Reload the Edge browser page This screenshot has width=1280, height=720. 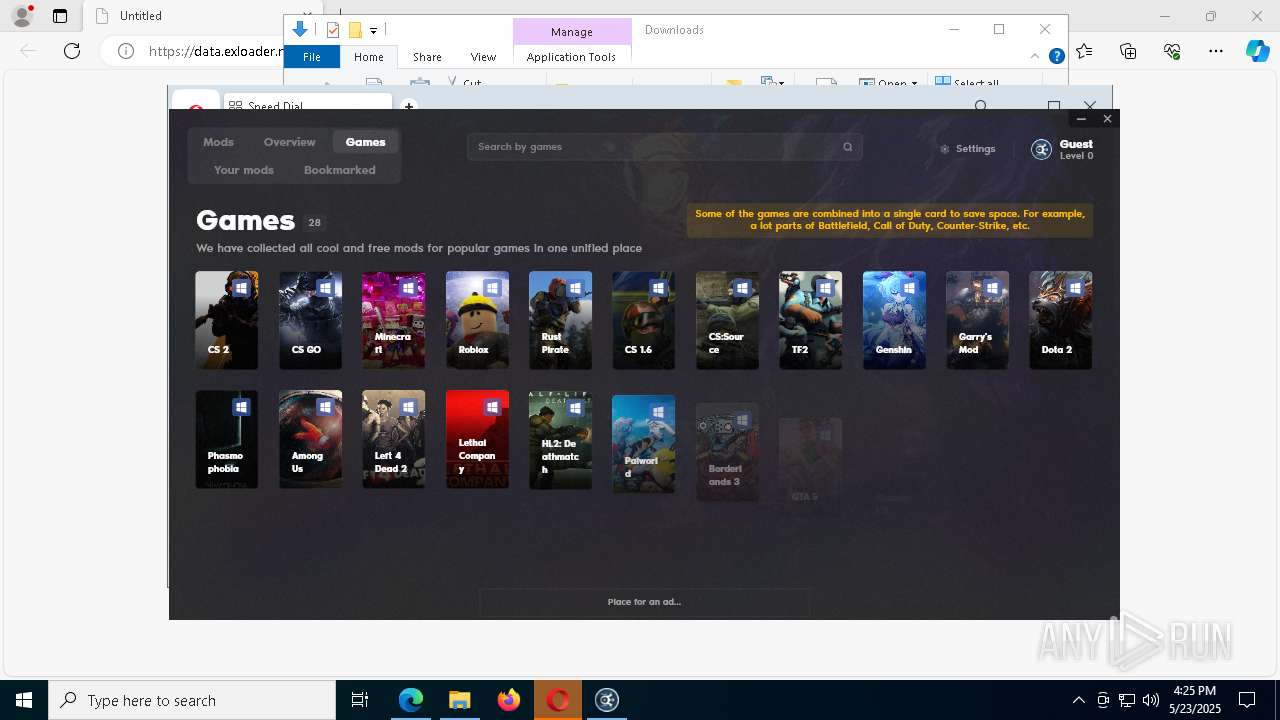point(72,51)
